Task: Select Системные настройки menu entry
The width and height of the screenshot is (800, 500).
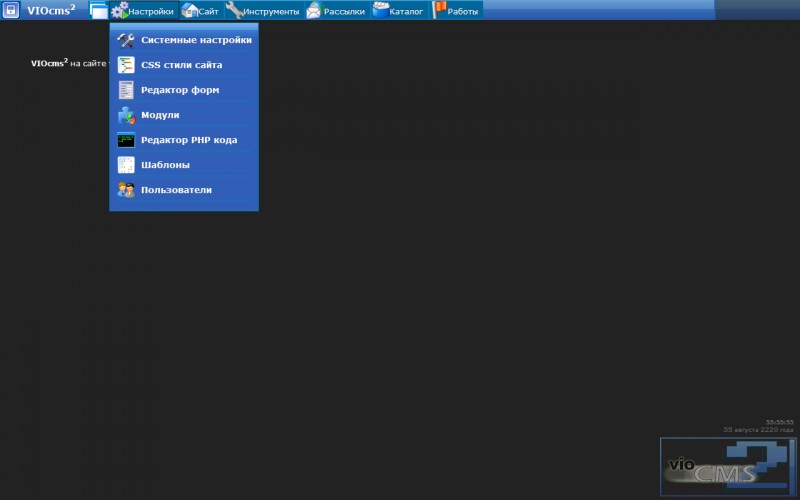Action: point(184,40)
